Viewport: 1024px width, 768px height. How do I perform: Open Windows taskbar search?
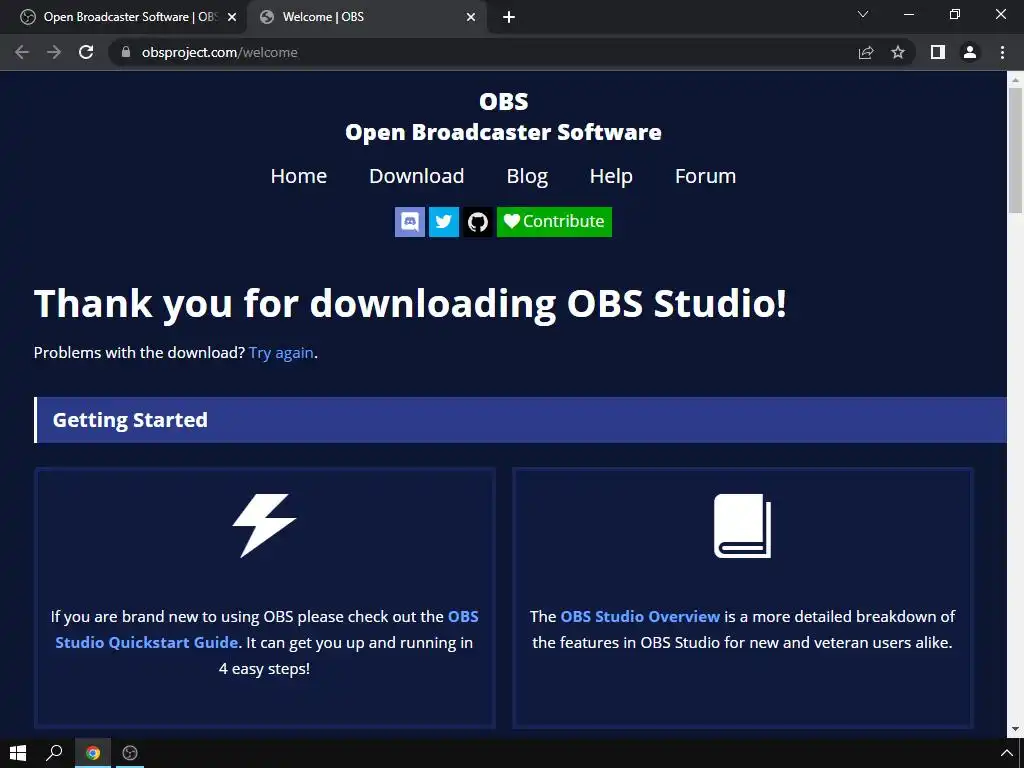click(x=54, y=753)
